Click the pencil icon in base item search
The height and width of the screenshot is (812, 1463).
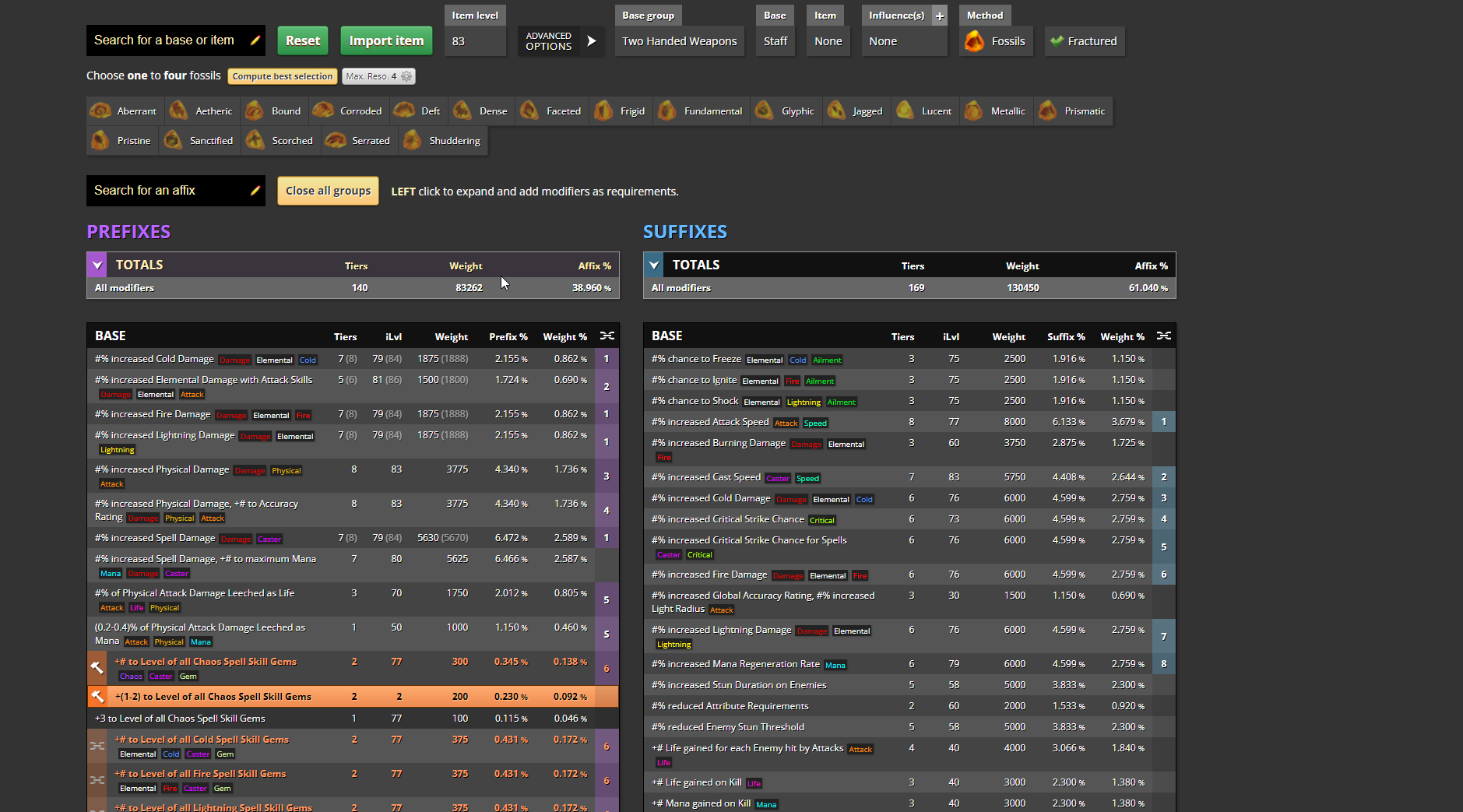(x=255, y=40)
